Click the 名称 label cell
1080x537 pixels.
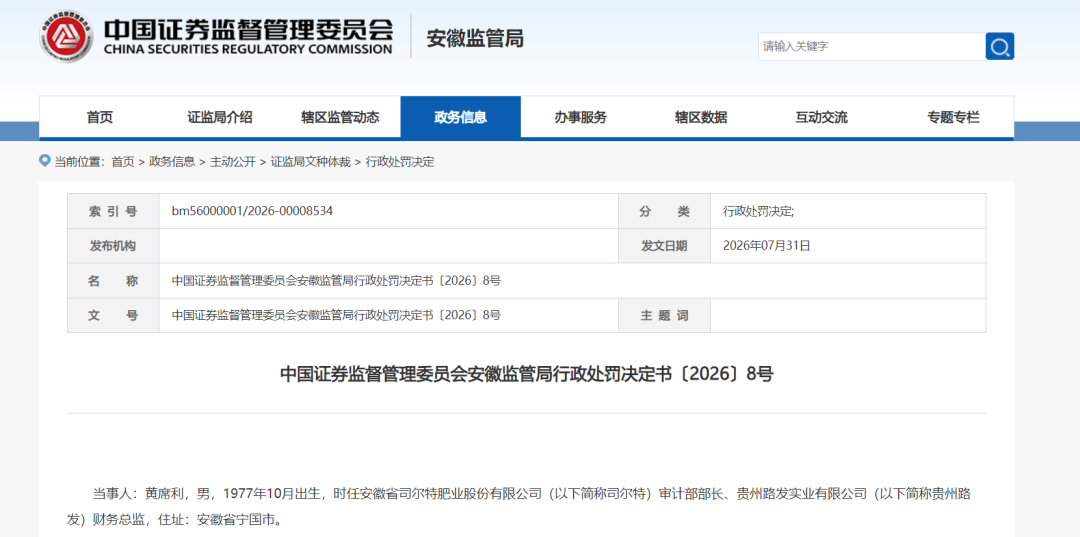pos(113,281)
